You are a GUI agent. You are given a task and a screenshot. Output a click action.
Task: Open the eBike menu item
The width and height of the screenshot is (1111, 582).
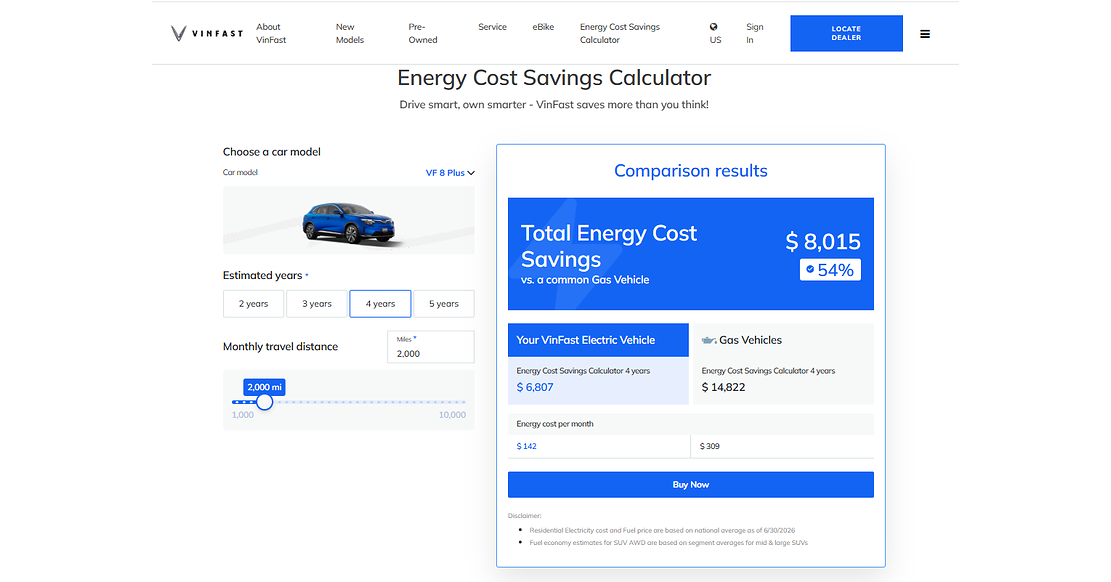543,27
